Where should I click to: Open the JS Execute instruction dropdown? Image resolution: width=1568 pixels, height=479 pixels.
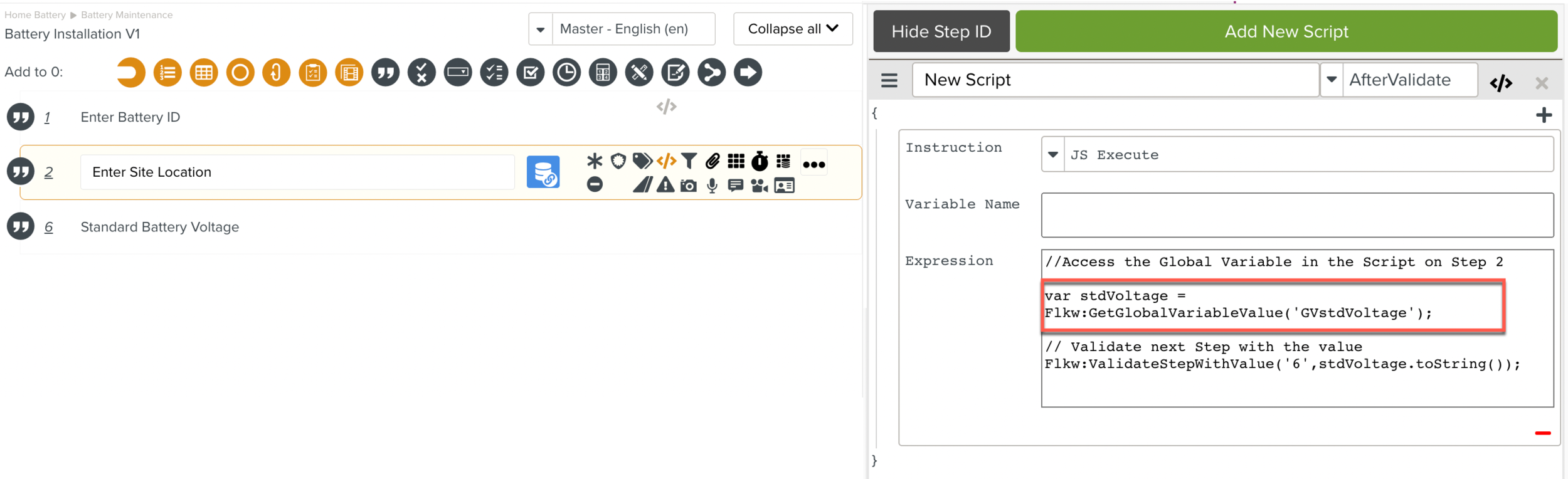[1053, 155]
